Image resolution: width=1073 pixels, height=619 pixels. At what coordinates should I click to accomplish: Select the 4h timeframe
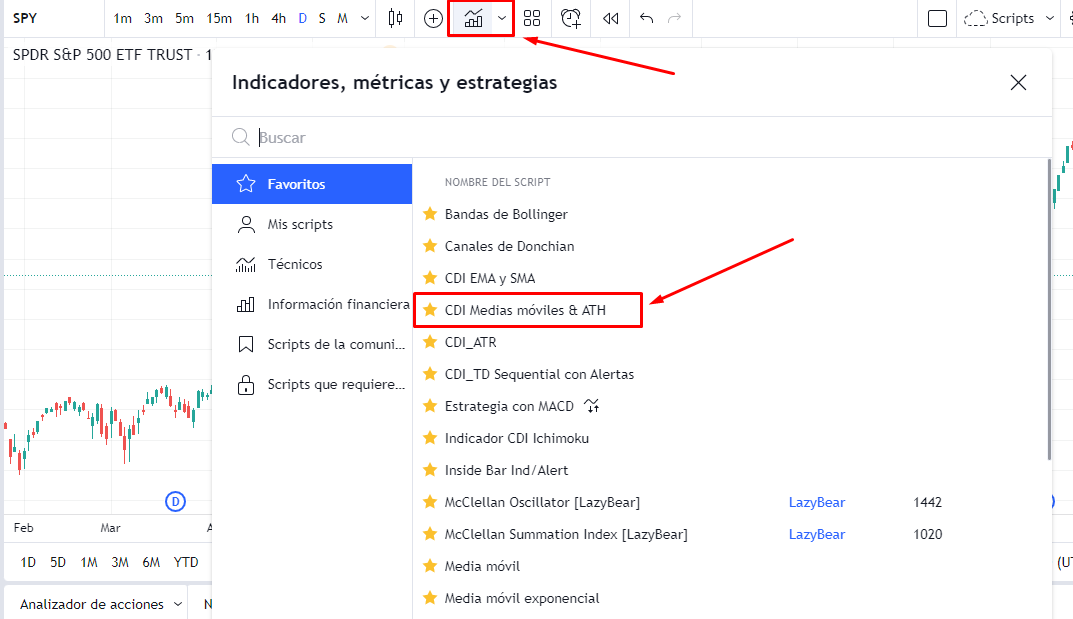tap(279, 18)
